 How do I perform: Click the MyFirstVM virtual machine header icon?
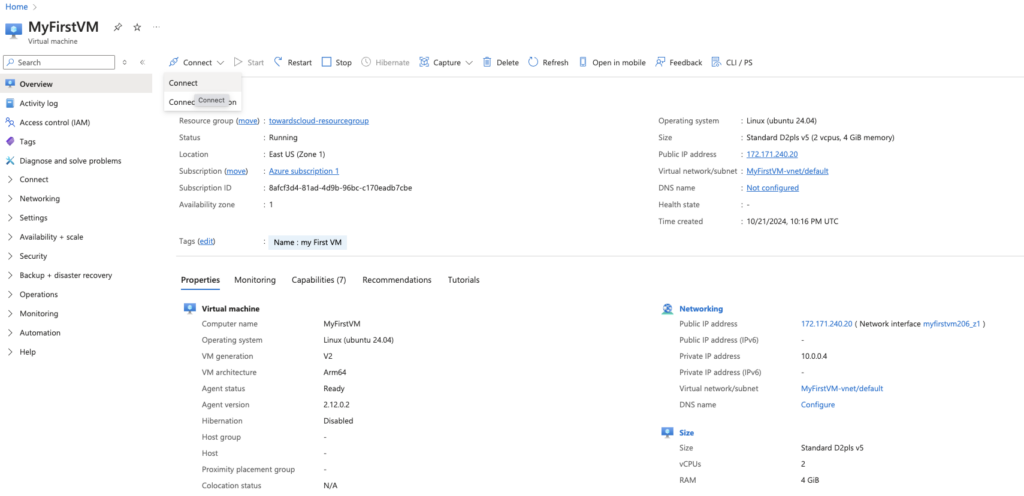[x=14, y=31]
